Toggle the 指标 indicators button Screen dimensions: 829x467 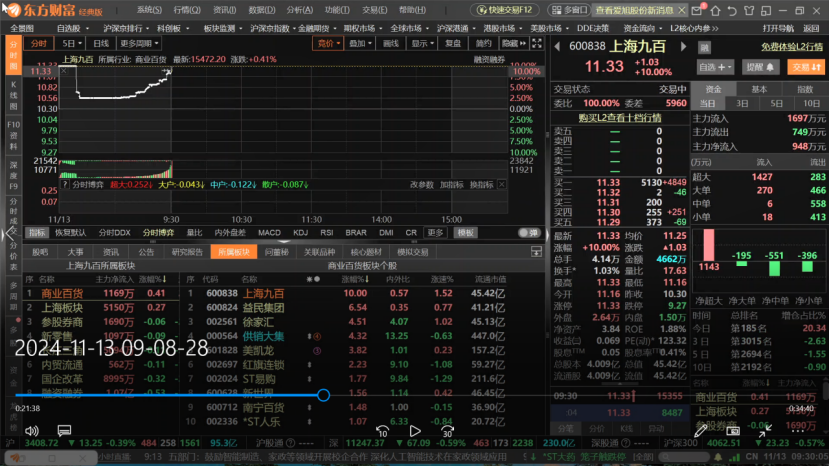pyautogui.click(x=37, y=233)
